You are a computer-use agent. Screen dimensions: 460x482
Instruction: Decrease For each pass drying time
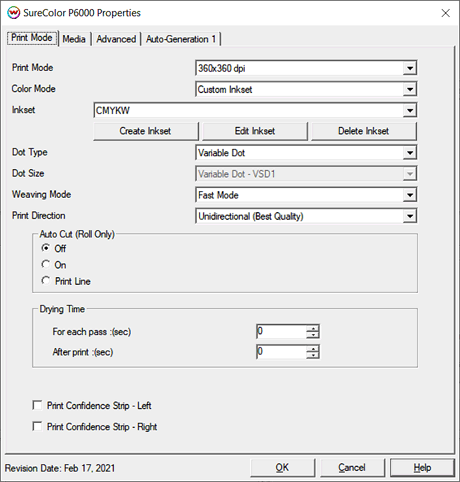[313, 335]
